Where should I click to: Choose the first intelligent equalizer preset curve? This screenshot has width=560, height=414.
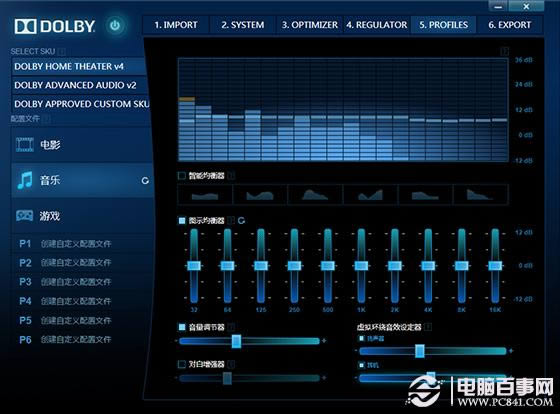click(x=205, y=195)
